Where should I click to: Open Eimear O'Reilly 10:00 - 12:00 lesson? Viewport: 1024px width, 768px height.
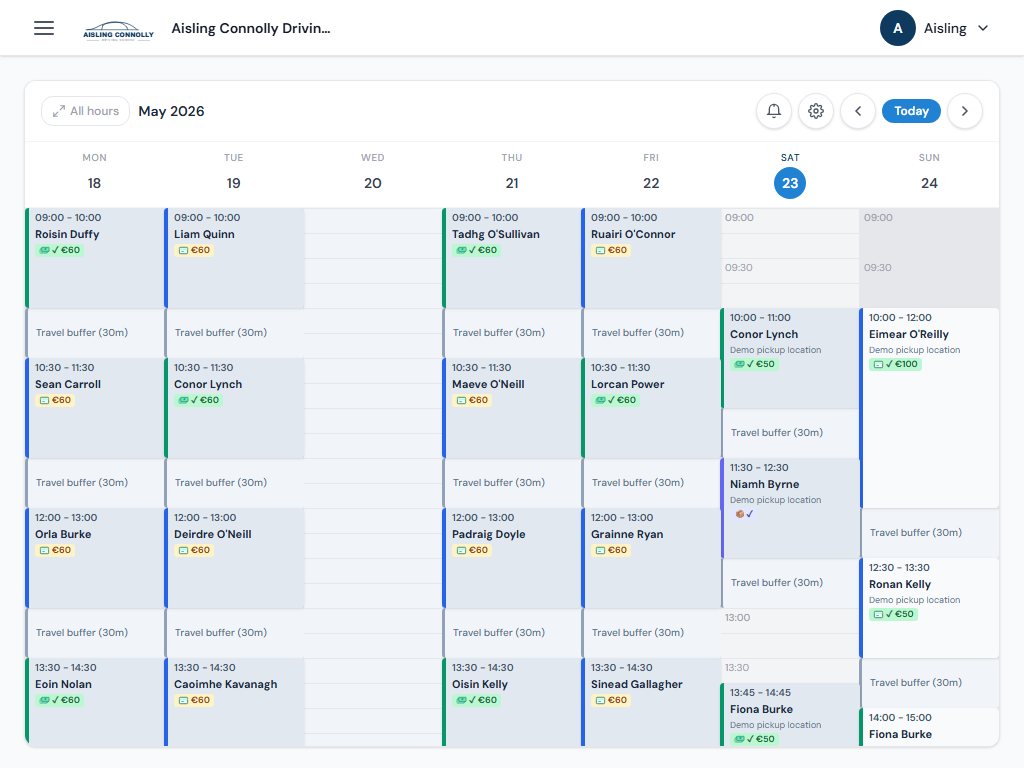tap(929, 408)
